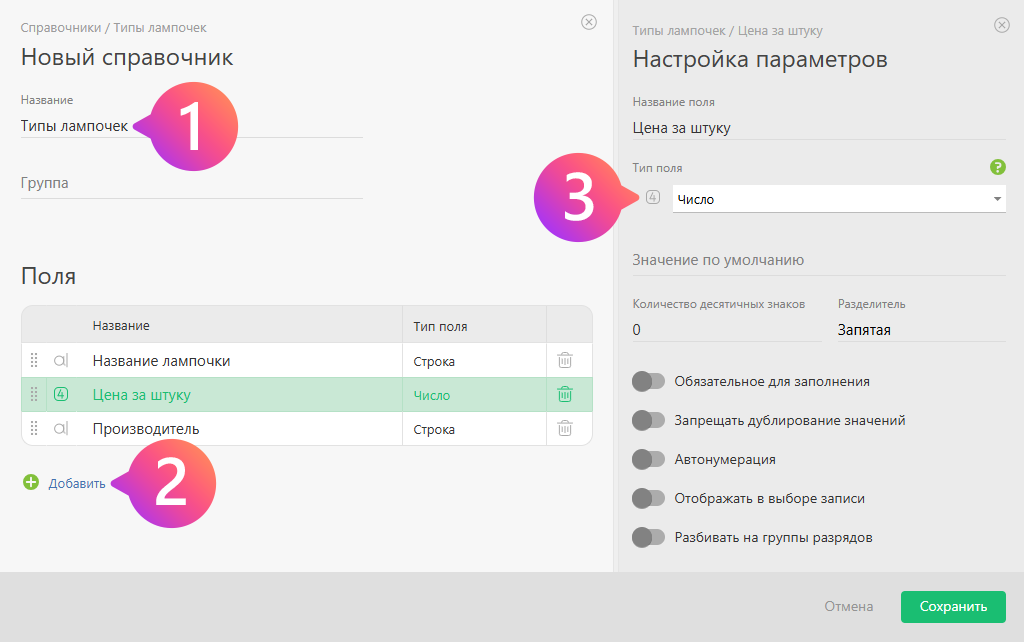The image size is (1024, 642).
Task: Expand the Разделитель selector set to Запятая
Action: click(920, 330)
